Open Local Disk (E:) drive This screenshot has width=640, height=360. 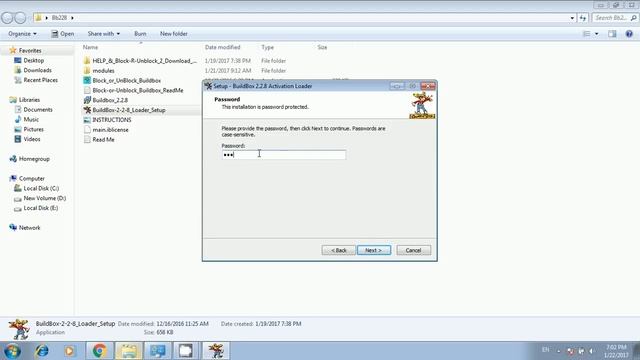pos(36,208)
